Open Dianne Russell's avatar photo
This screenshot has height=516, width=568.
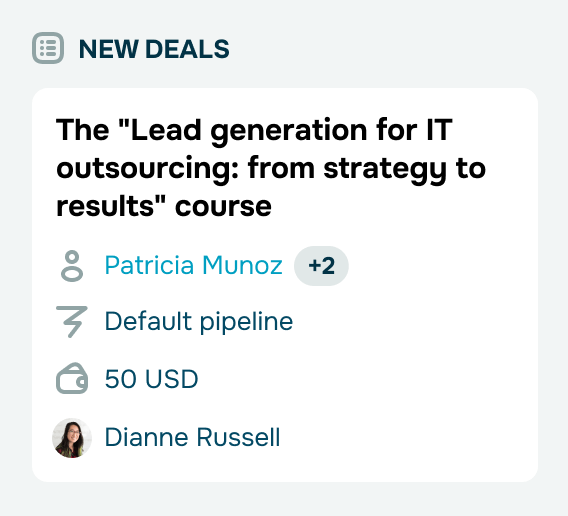click(72, 438)
